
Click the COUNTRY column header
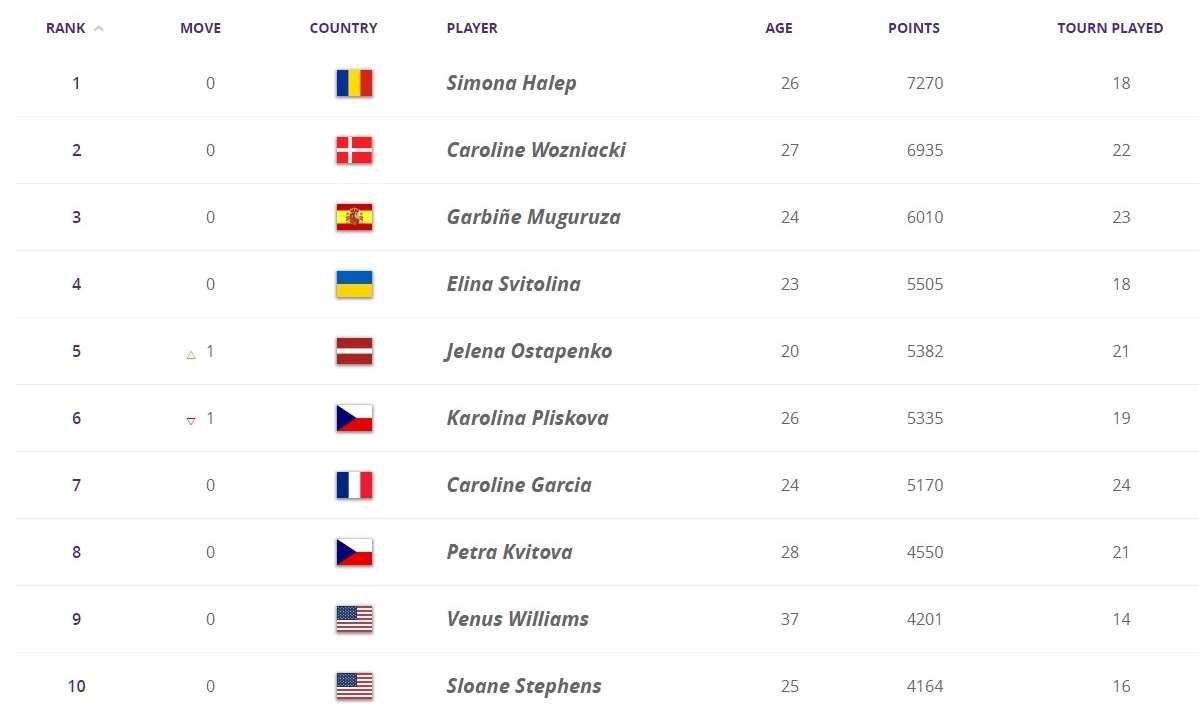[343, 29]
